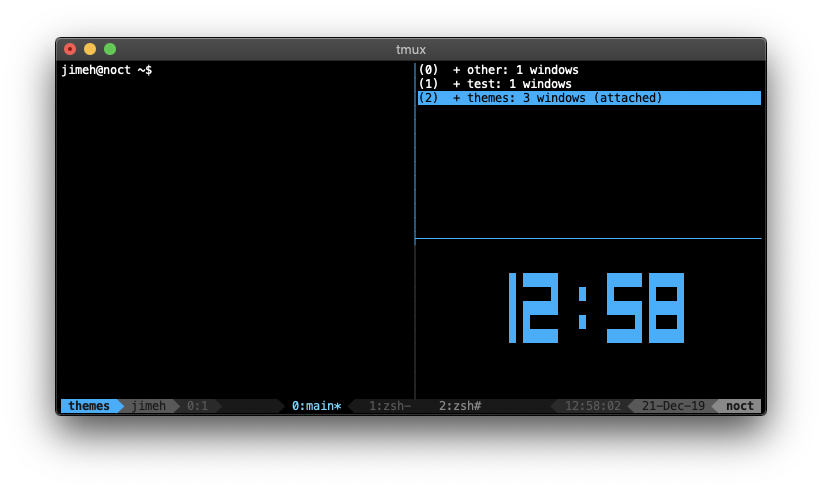
Task: Maximize the tmux window with green button
Action: click(x=110, y=49)
